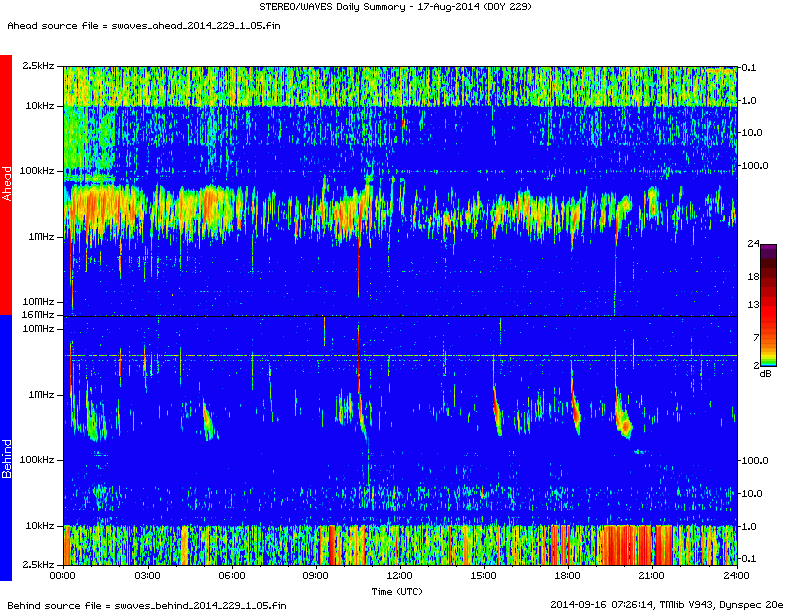The height and width of the screenshot is (612, 792).
Task: Click the 09:00 time tick label
Action: click(316, 575)
